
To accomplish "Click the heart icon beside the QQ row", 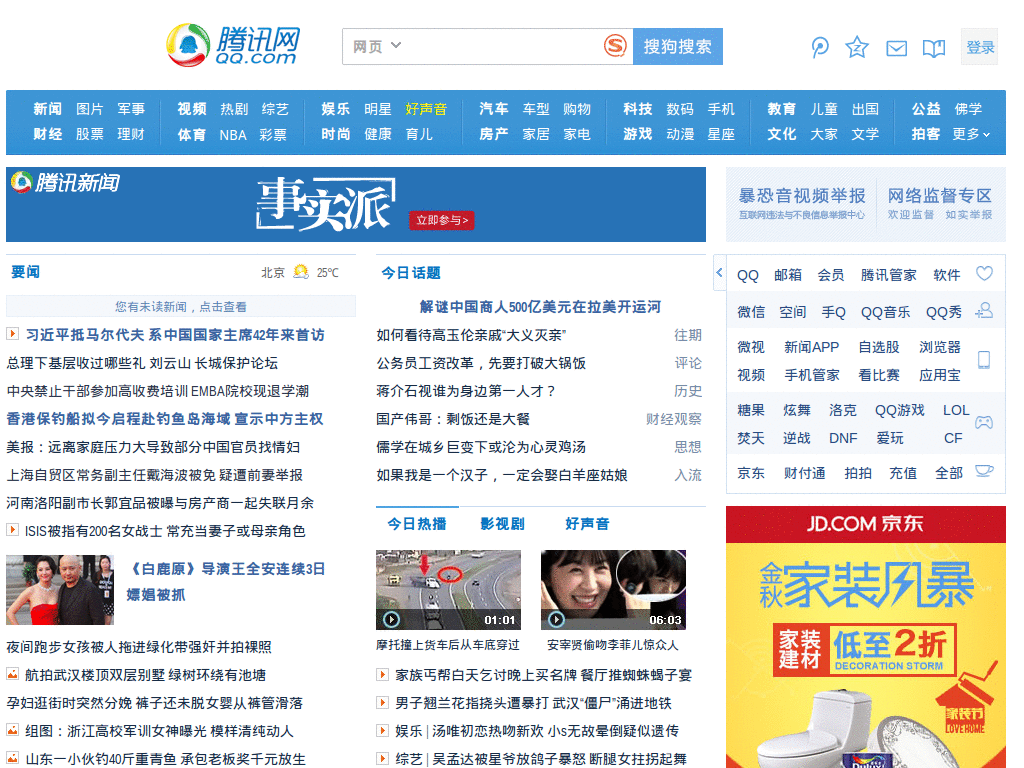I will [985, 274].
